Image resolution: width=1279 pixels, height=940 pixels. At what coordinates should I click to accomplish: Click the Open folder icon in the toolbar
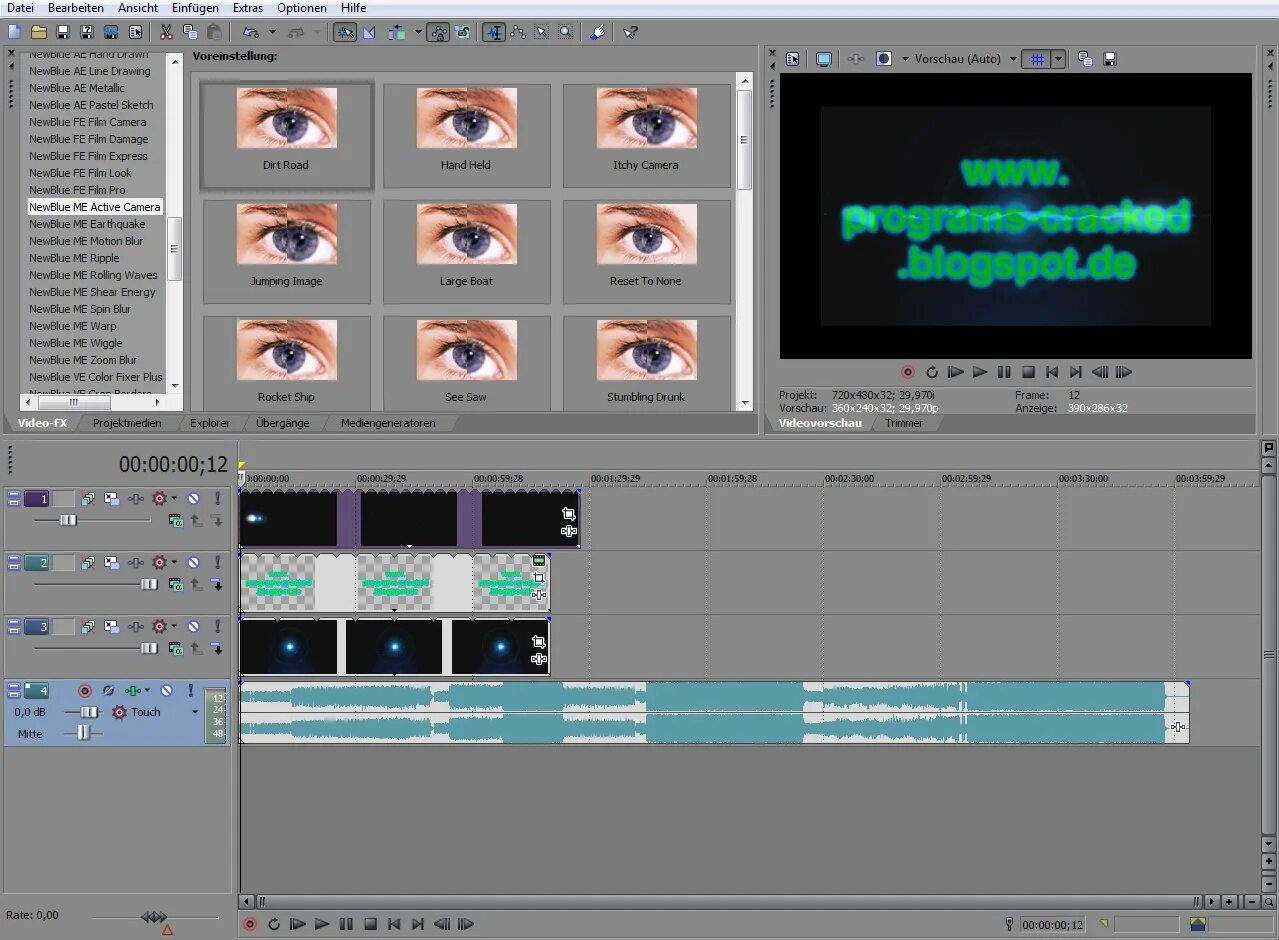pos(38,32)
